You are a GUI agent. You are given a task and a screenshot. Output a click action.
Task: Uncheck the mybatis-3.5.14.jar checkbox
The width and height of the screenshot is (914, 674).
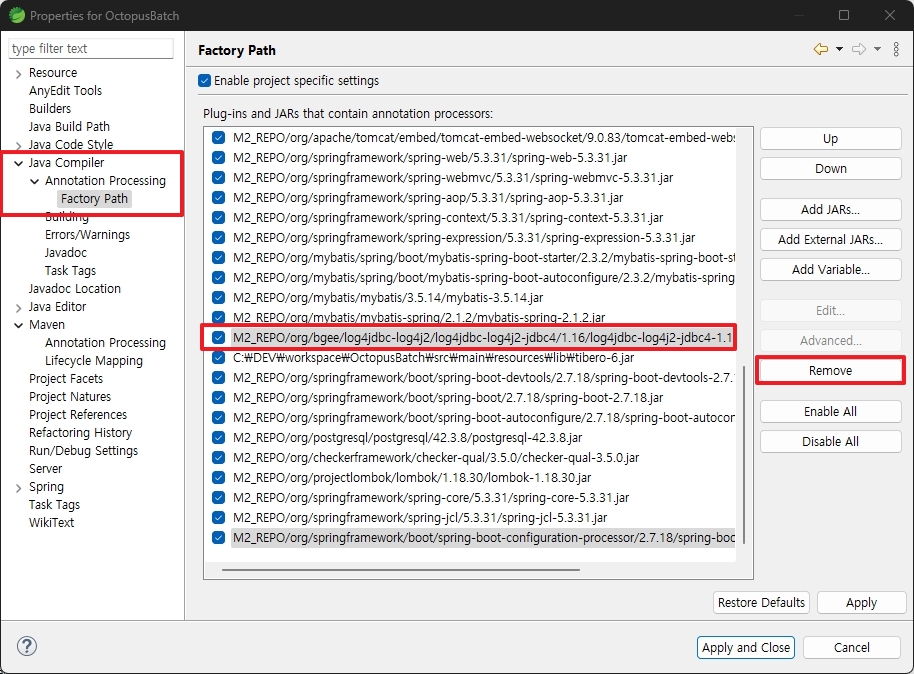[219, 297]
